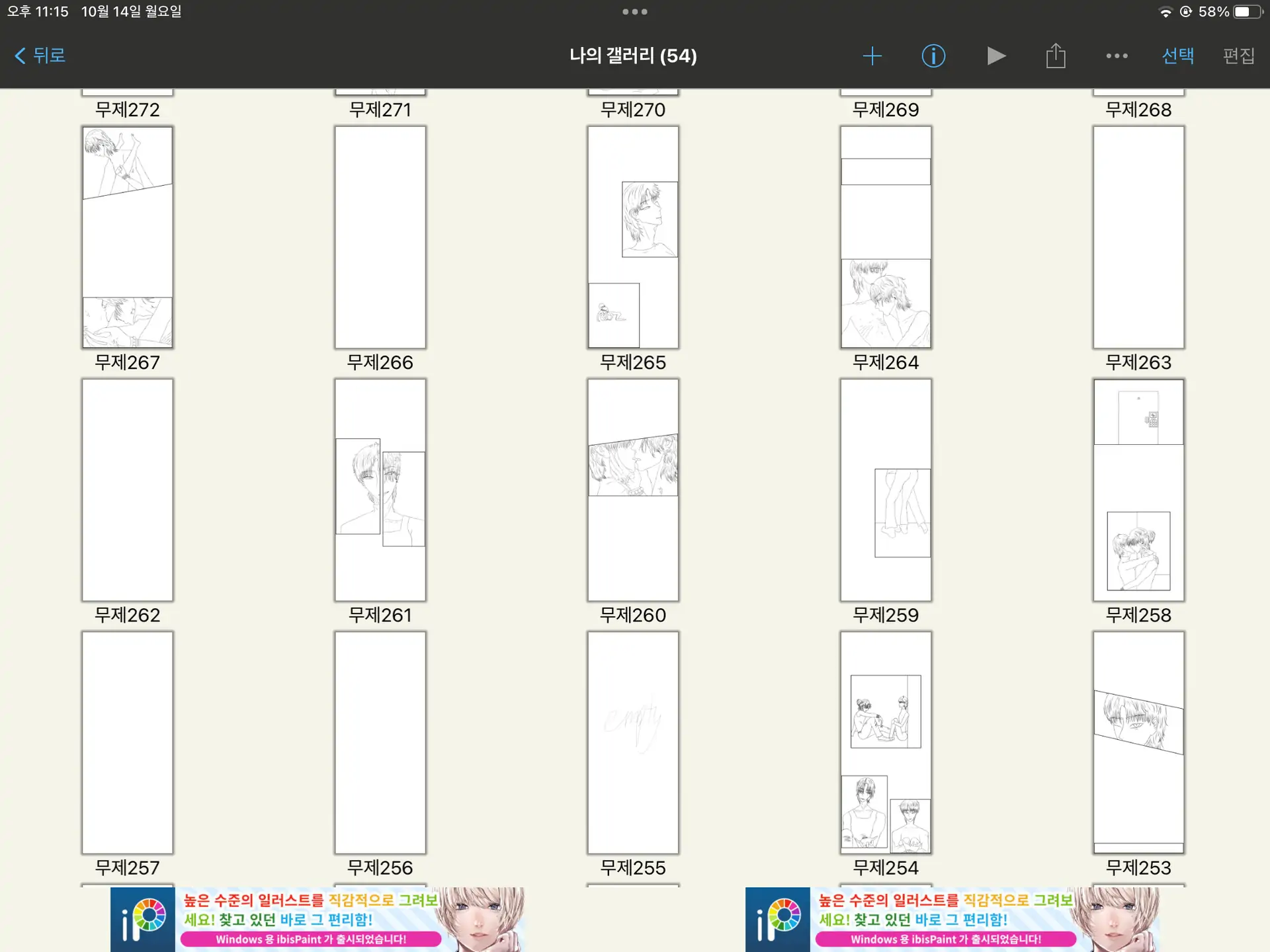Viewport: 1270px width, 952px height.
Task: Open the 무제257 blank artwork thumbnail
Action: click(128, 742)
